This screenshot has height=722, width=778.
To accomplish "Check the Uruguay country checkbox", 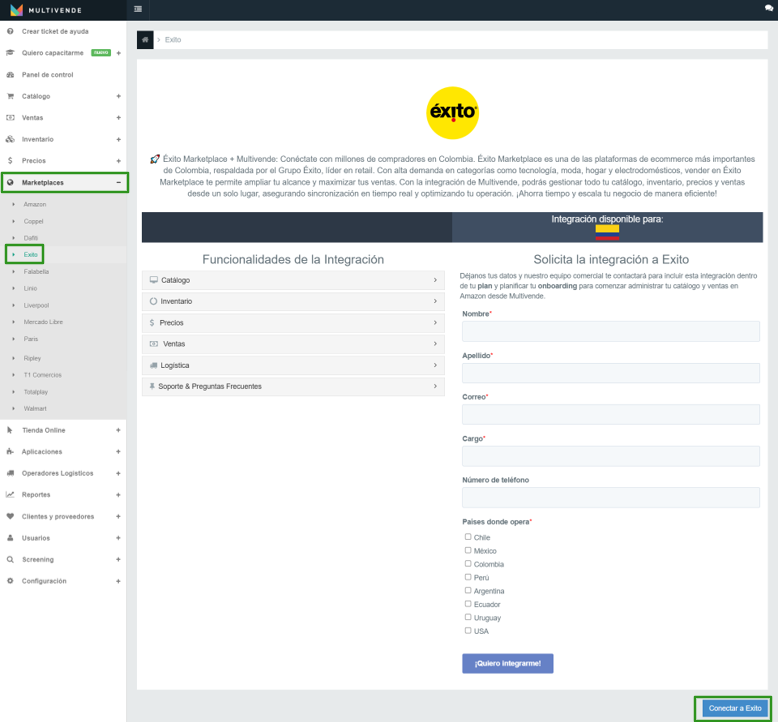I will click(x=468, y=617).
